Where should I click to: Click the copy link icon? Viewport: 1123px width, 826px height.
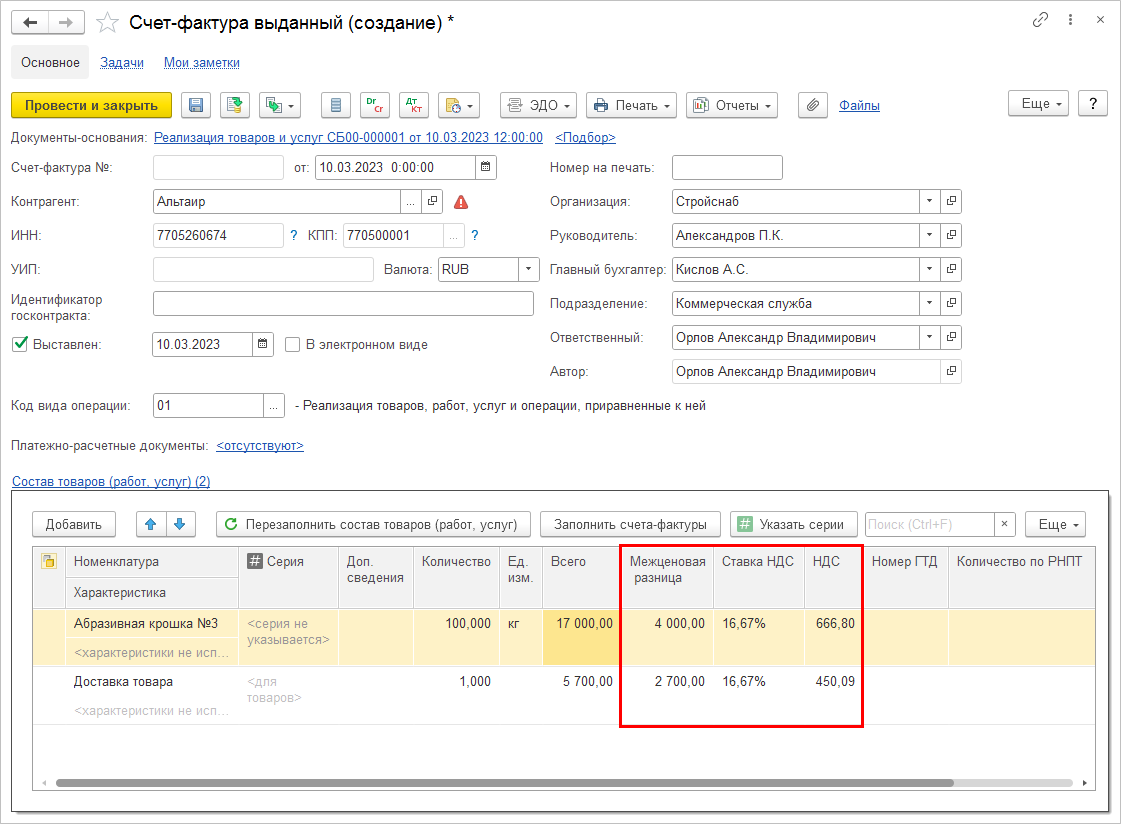1041,21
